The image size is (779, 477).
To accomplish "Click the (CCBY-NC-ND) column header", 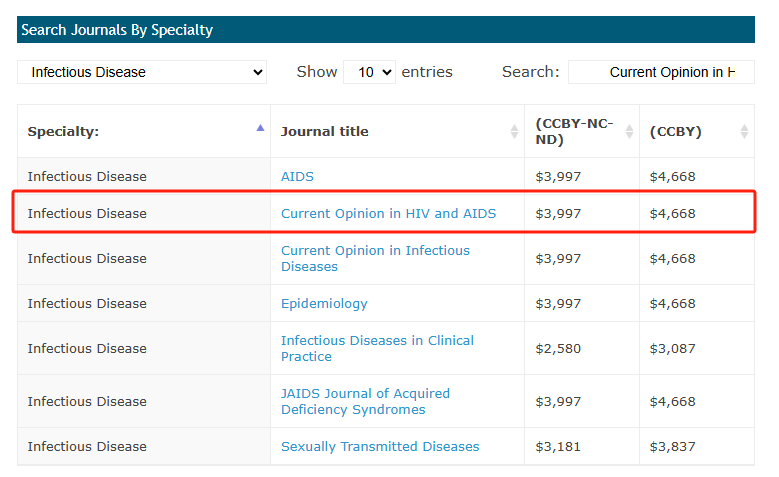I will click(x=582, y=132).
